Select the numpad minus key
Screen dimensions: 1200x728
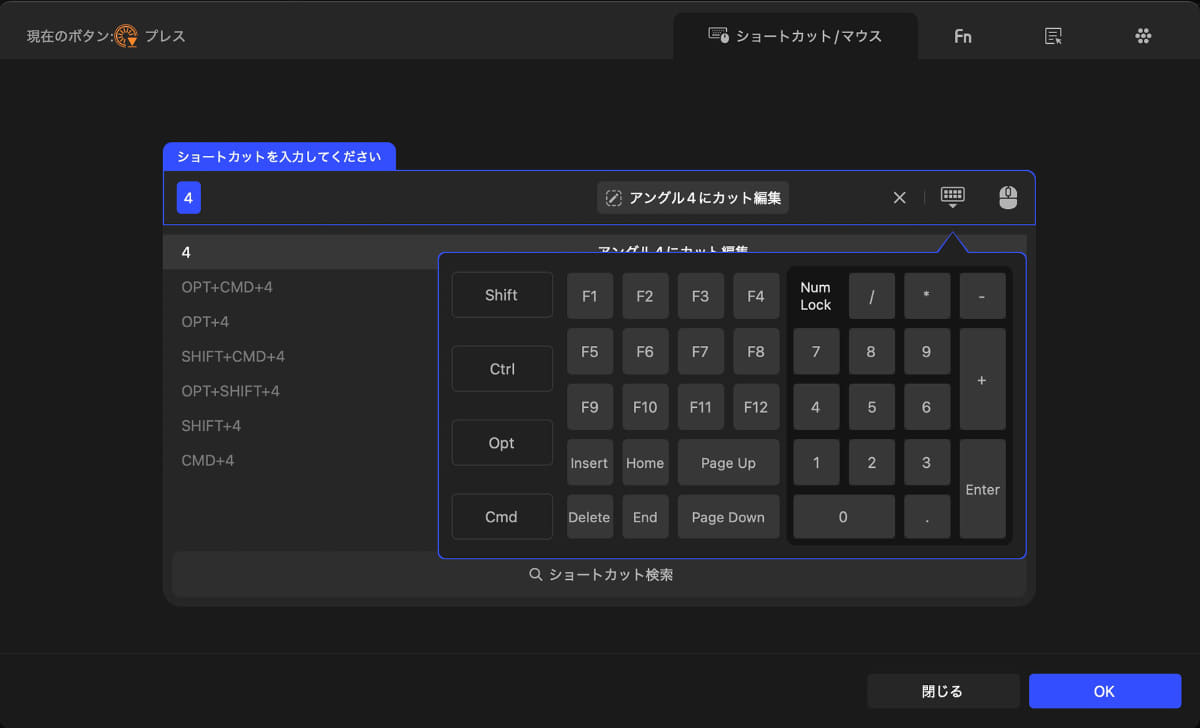point(982,296)
